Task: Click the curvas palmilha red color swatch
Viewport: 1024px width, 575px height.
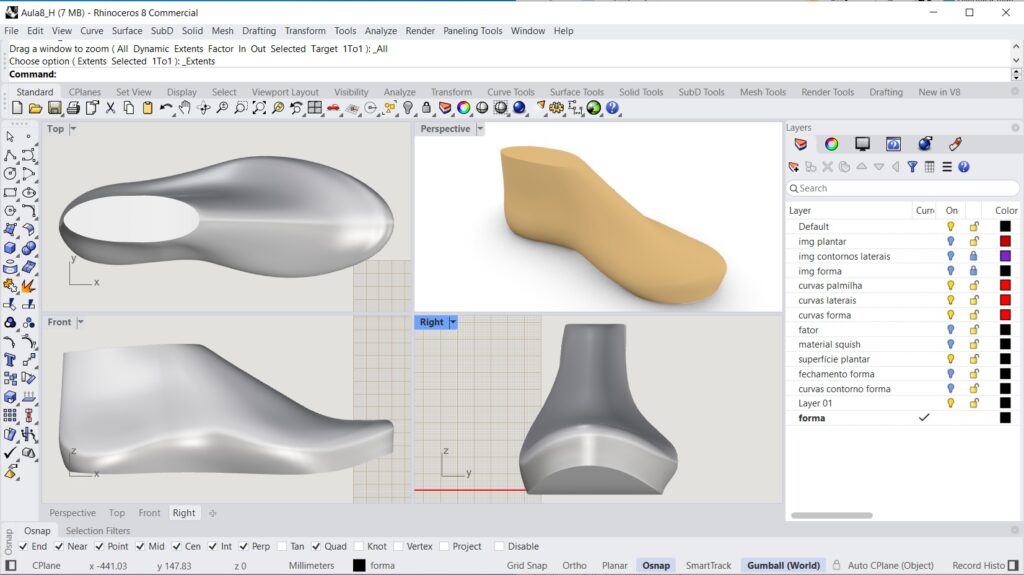Action: [x=1005, y=286]
